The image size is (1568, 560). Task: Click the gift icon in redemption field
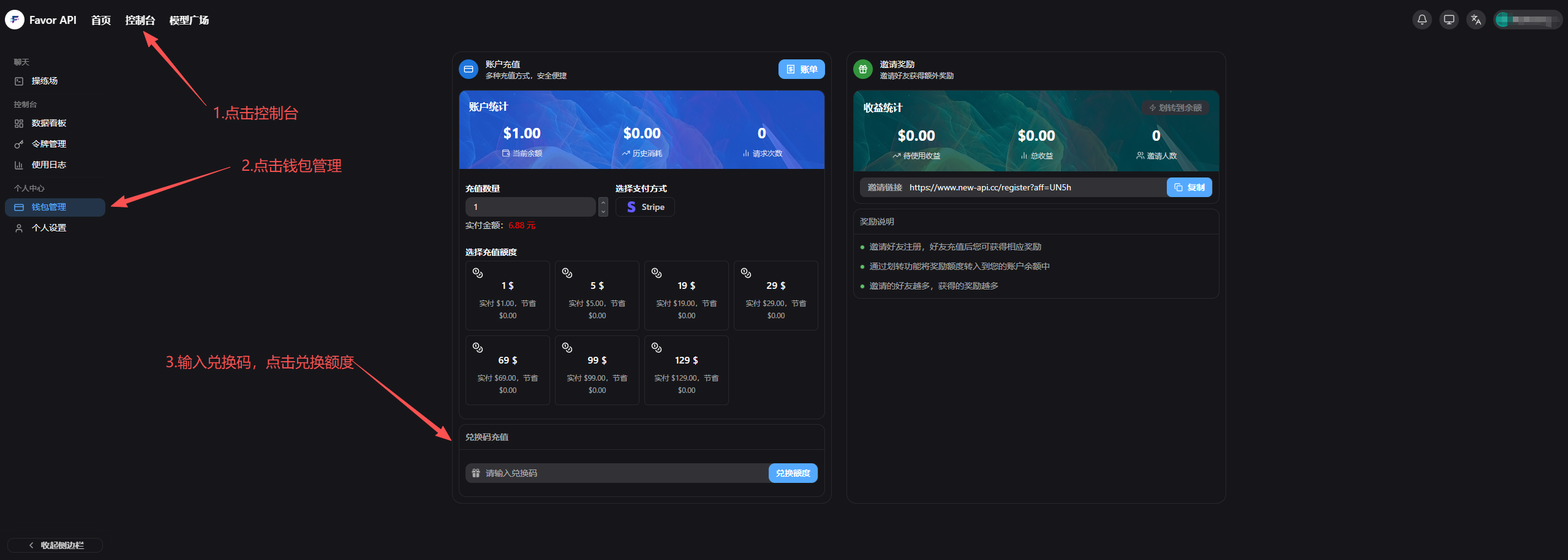[x=476, y=473]
